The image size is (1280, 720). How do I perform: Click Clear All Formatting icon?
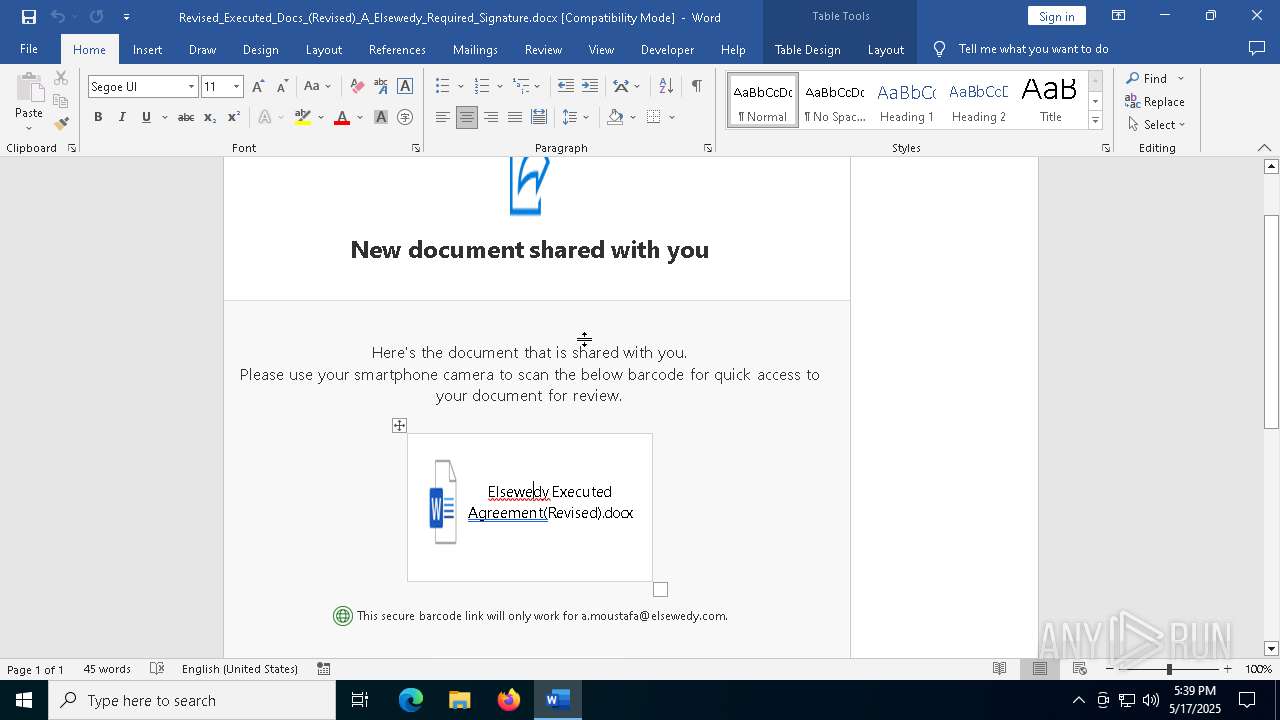(357, 86)
